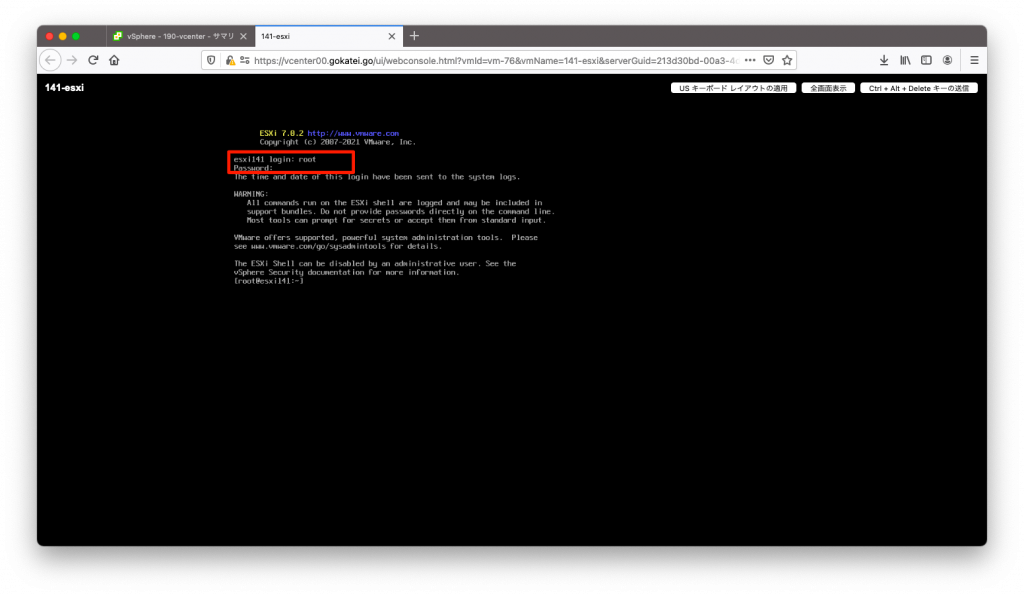Screen dimensions: 1024x595
Task: Toggle bookmark star for this page
Action: pyautogui.click(x=787, y=60)
